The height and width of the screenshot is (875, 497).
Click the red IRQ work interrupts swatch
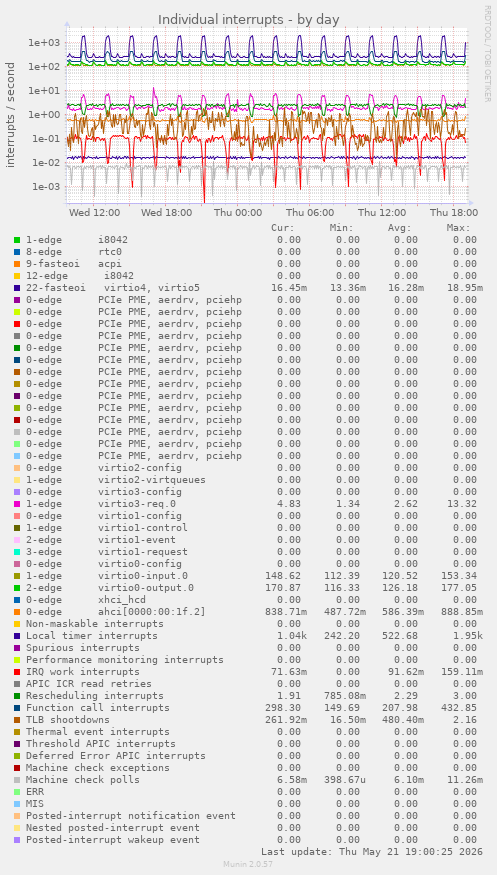[17, 672]
